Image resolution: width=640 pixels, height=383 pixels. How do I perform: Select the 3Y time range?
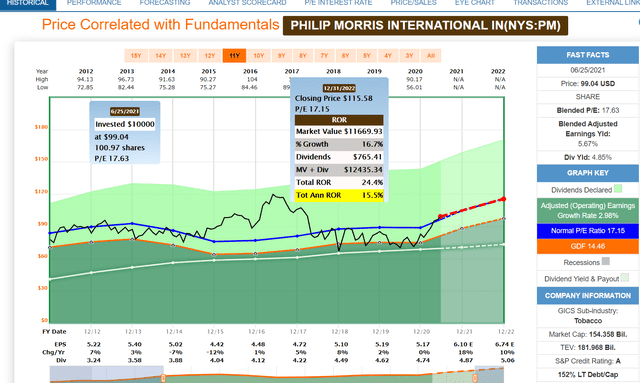coord(409,56)
